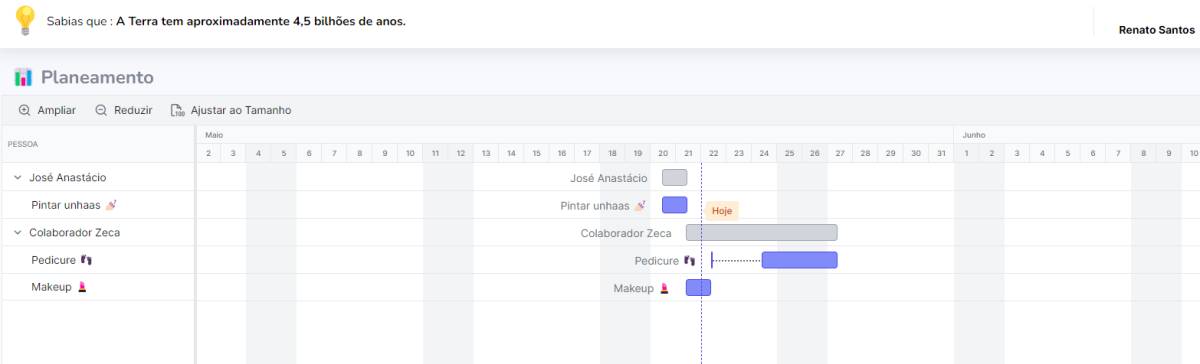Image resolution: width=1200 pixels, height=364 pixels.
Task: Click the Hoje today marker label
Action: pyautogui.click(x=722, y=211)
